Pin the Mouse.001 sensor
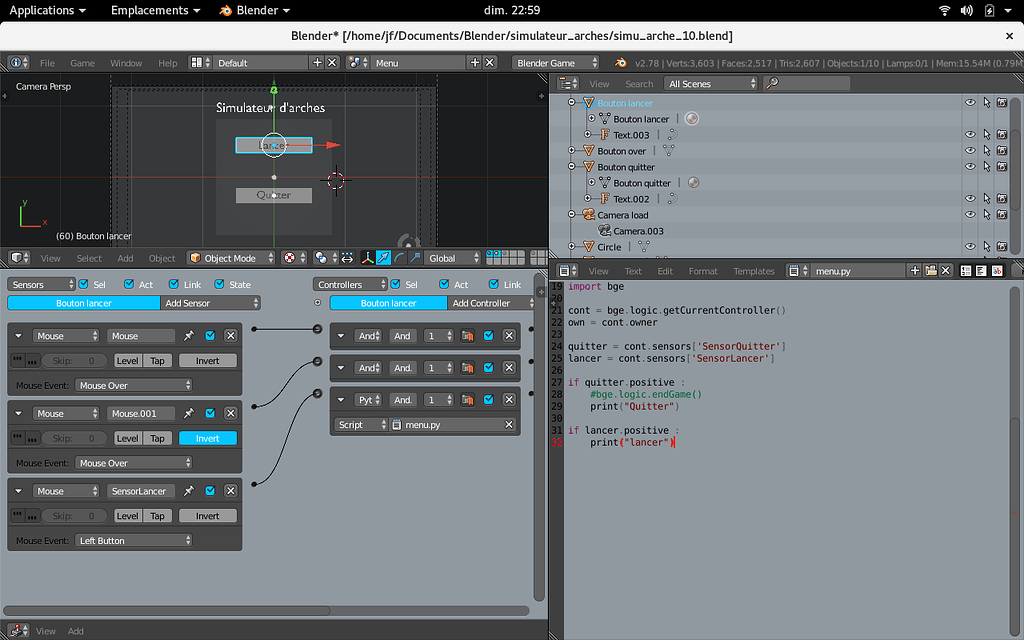The width and height of the screenshot is (1024, 640). [189, 413]
